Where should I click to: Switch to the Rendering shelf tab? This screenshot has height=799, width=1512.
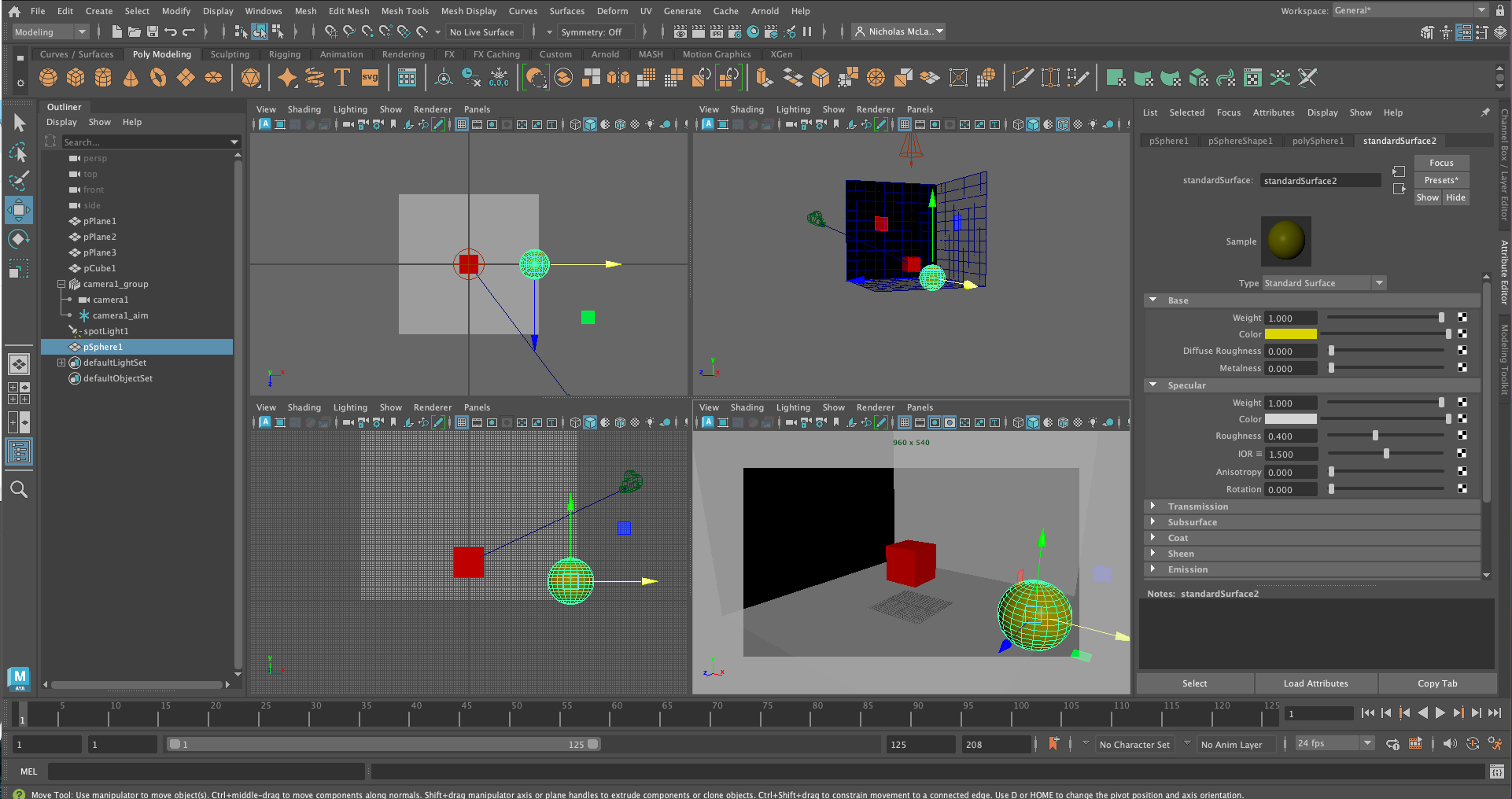click(x=403, y=54)
